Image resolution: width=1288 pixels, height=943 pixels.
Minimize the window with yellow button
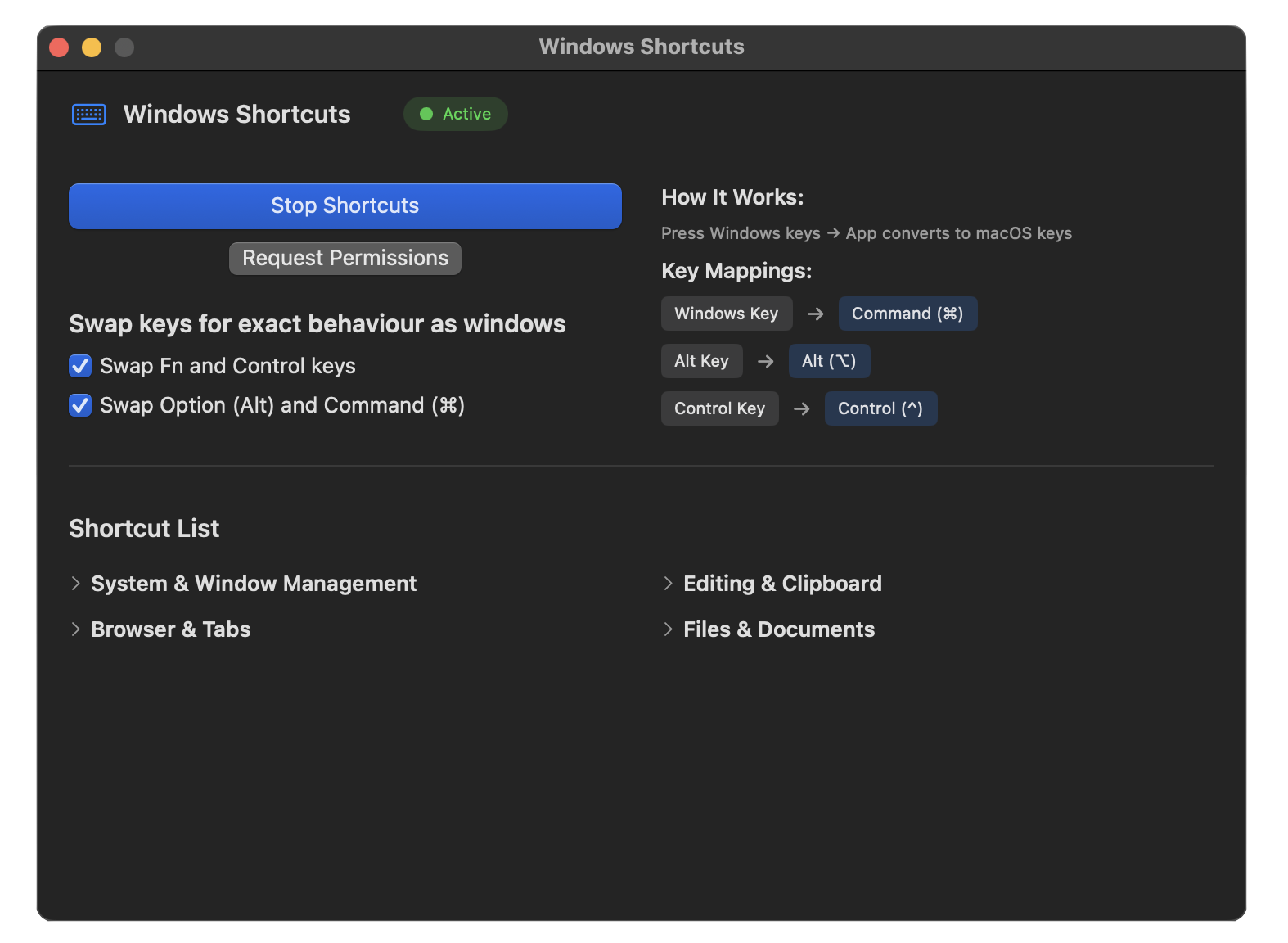92,47
